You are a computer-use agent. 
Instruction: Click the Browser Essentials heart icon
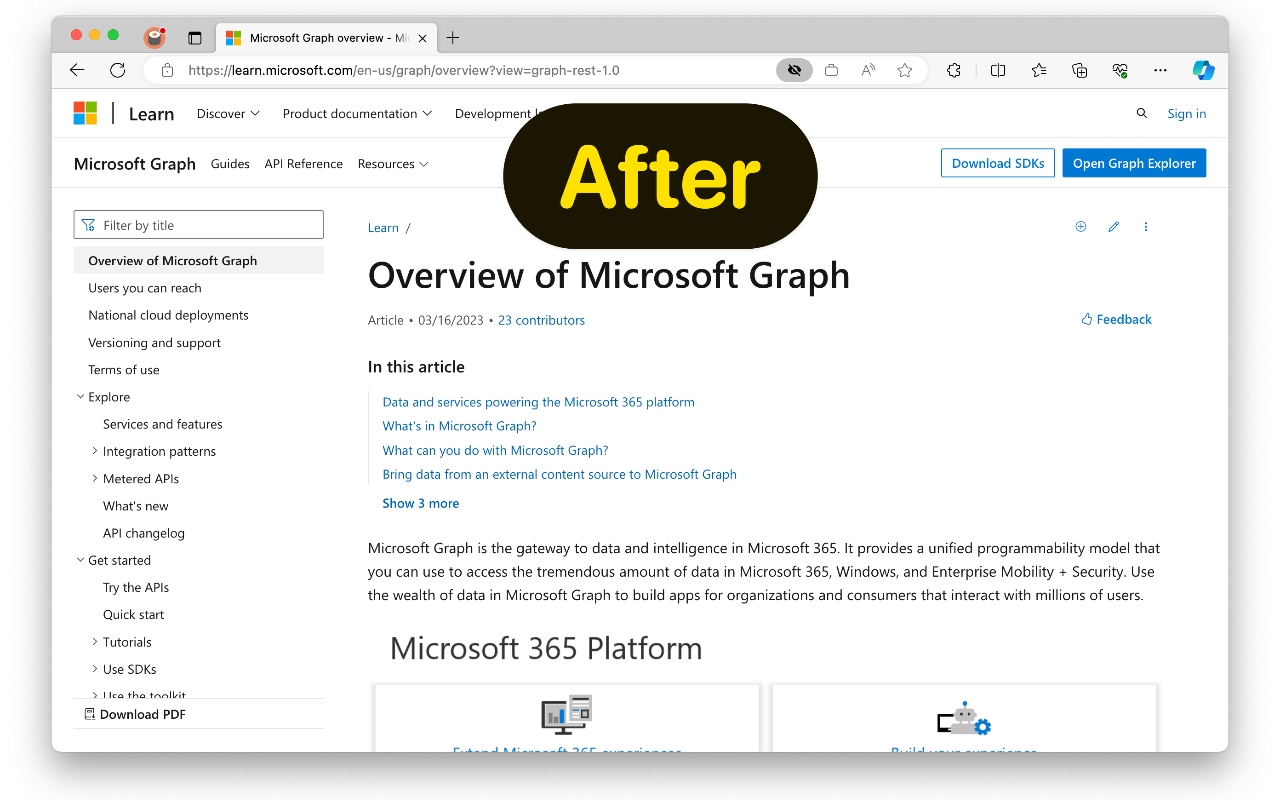point(1120,70)
